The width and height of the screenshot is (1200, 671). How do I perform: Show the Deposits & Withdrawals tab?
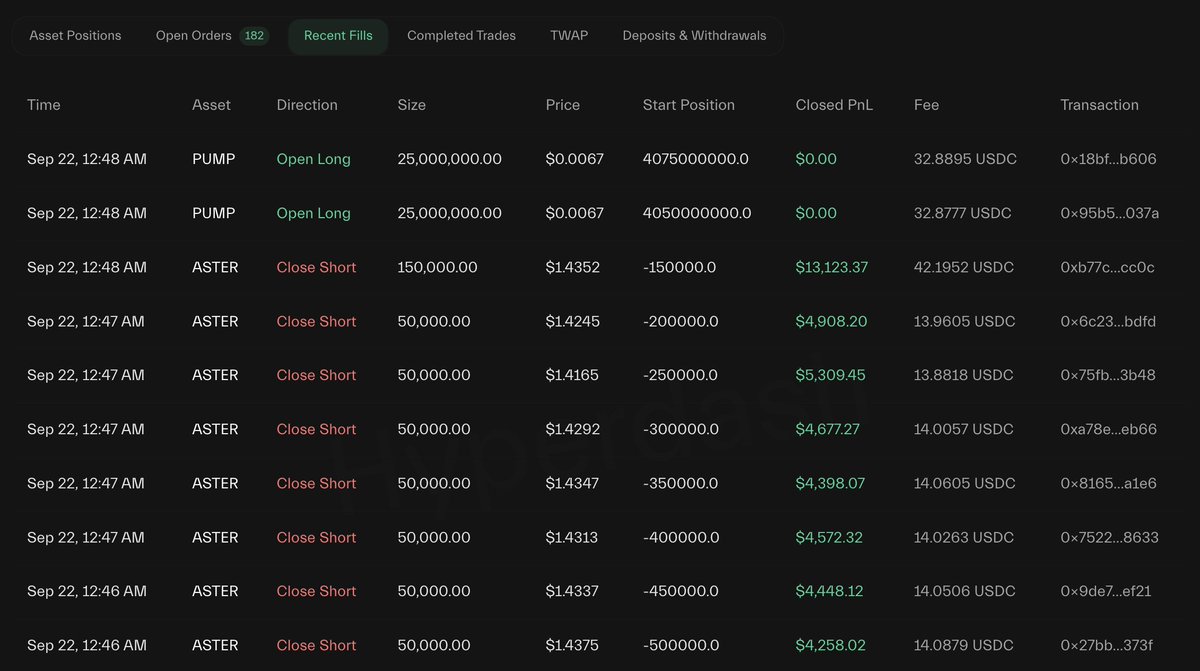point(694,36)
